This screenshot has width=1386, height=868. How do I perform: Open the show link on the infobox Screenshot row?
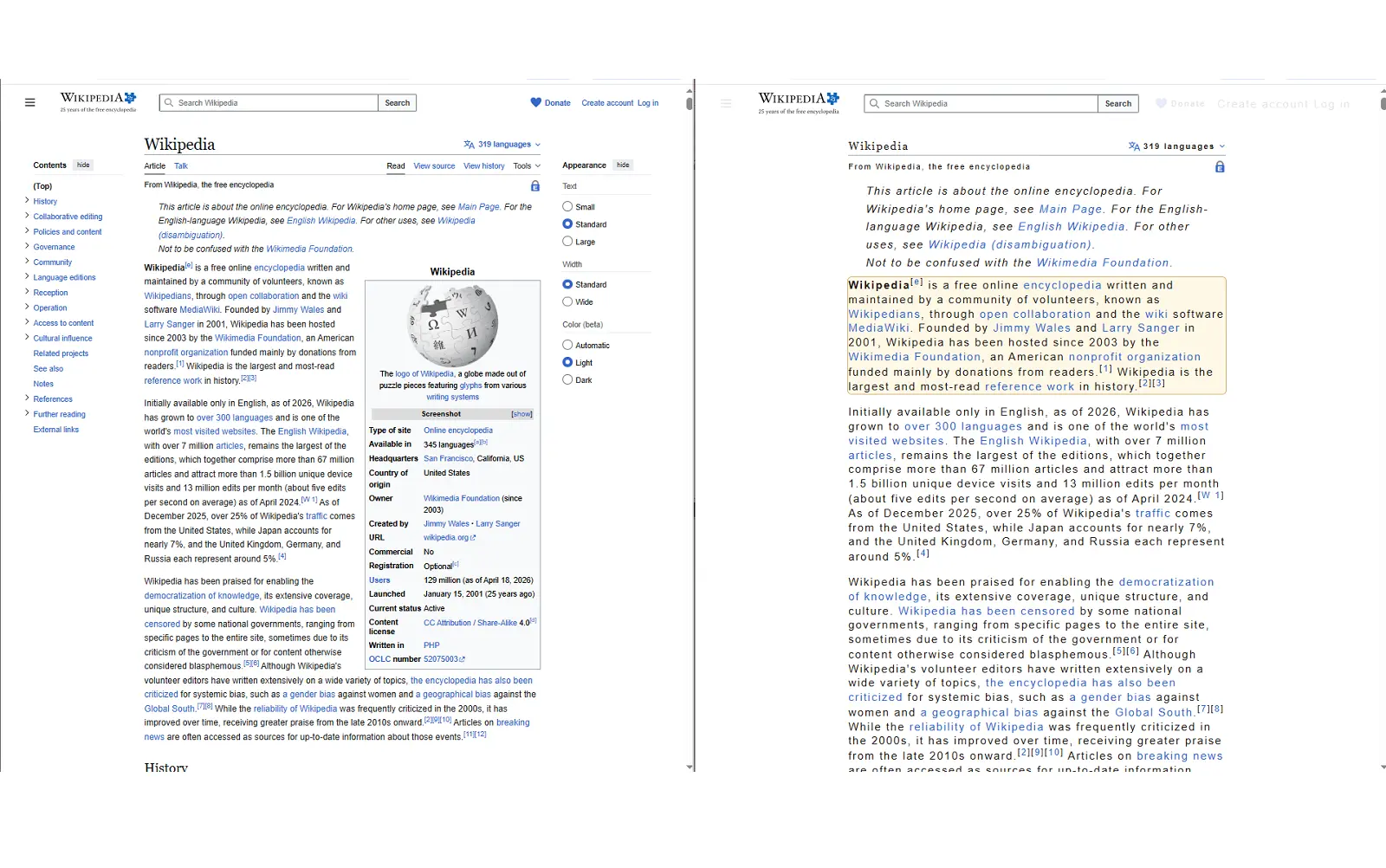tap(521, 413)
